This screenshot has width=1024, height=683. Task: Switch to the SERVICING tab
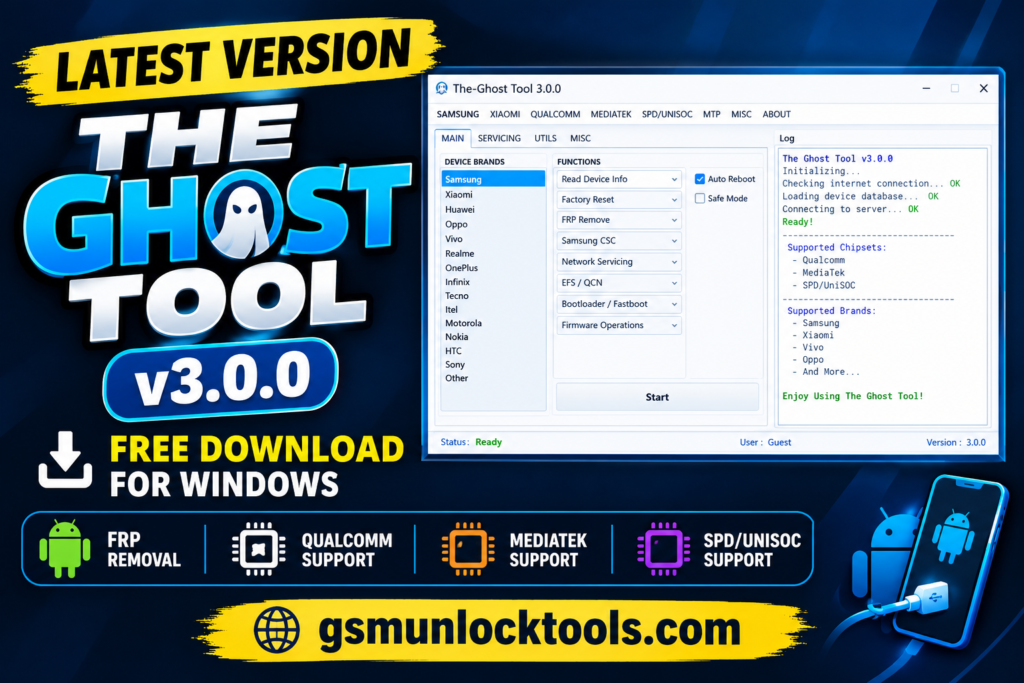coord(499,138)
